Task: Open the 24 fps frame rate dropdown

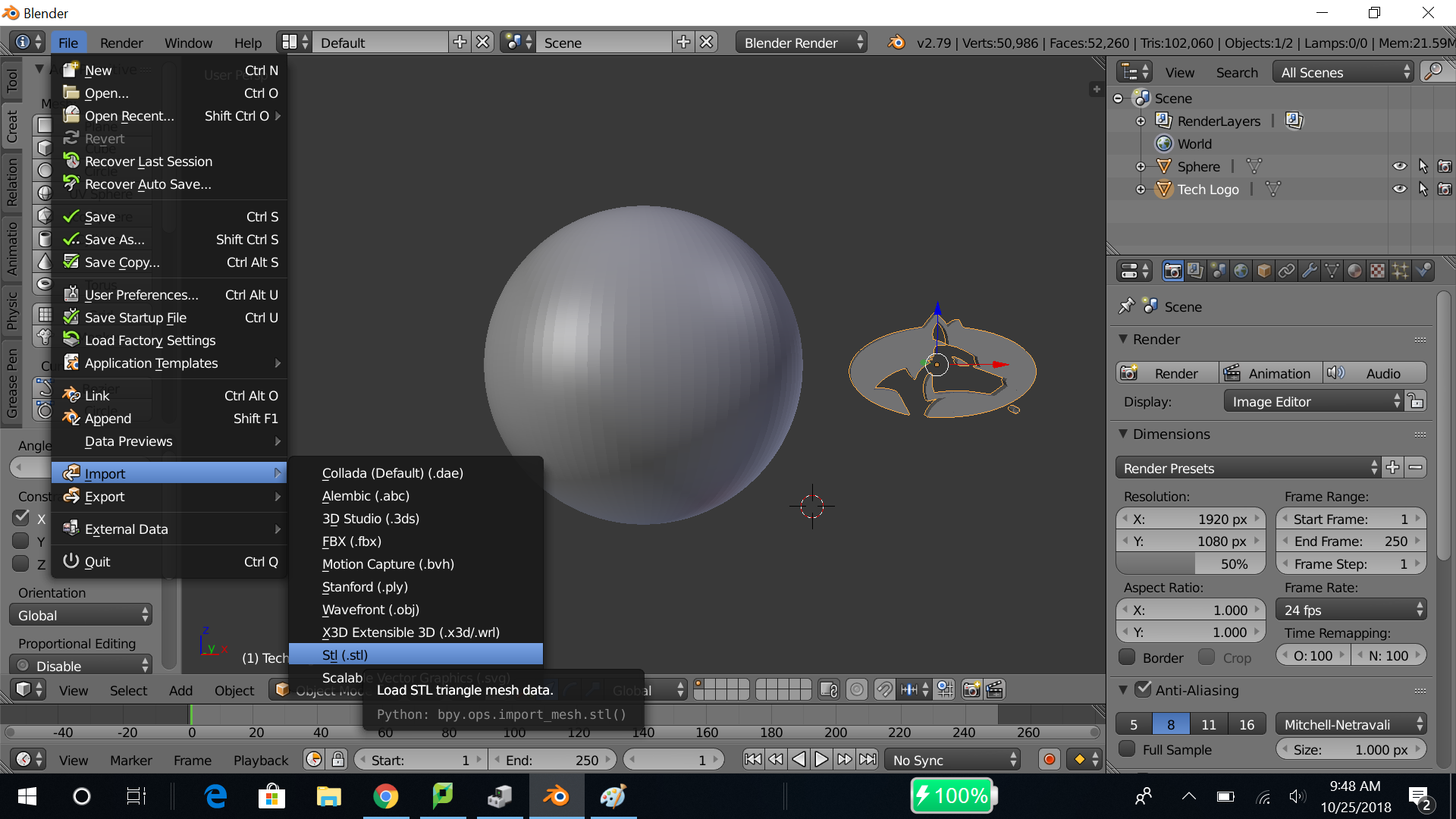Action: [x=1351, y=610]
